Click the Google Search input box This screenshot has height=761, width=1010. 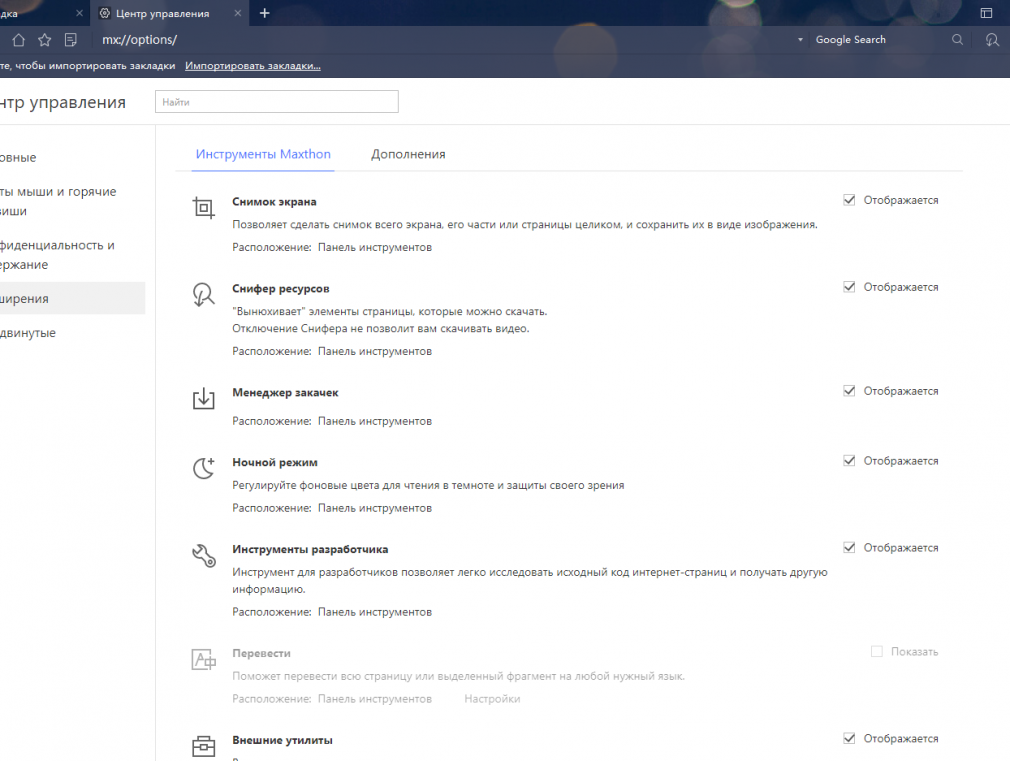879,40
